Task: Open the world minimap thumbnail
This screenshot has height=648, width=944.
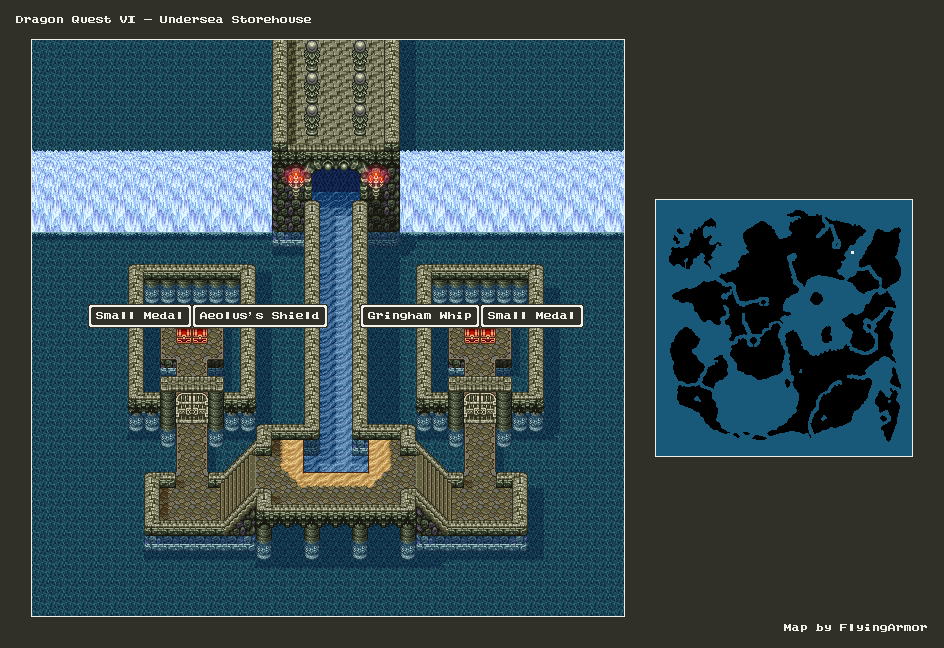Action: (x=784, y=328)
